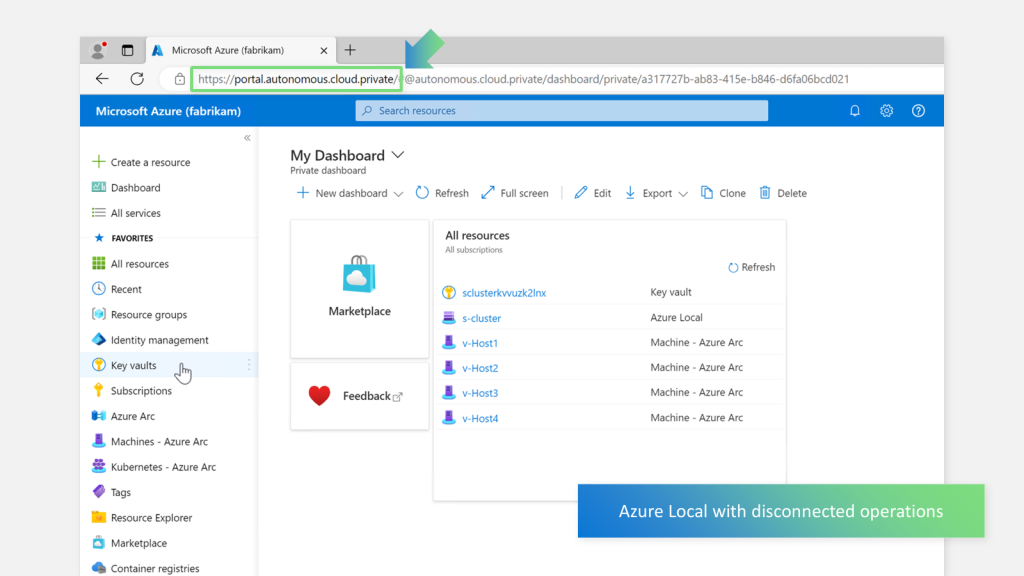Click the 'Key vault' type cell

click(671, 293)
